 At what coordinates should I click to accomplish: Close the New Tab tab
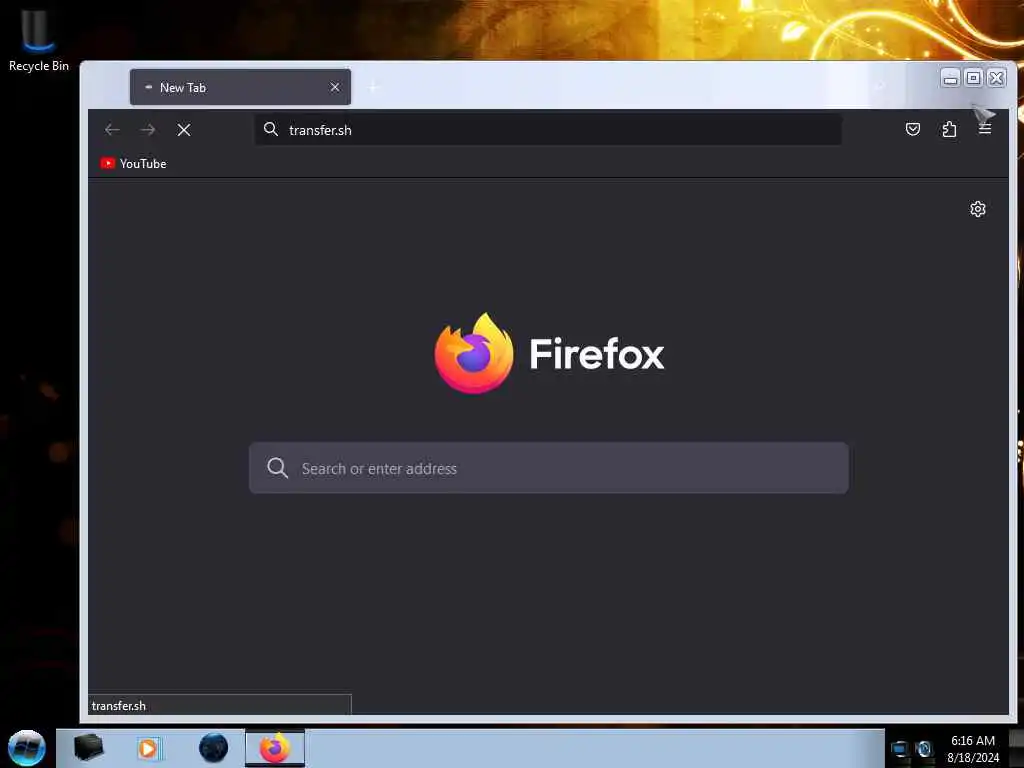[x=335, y=87]
